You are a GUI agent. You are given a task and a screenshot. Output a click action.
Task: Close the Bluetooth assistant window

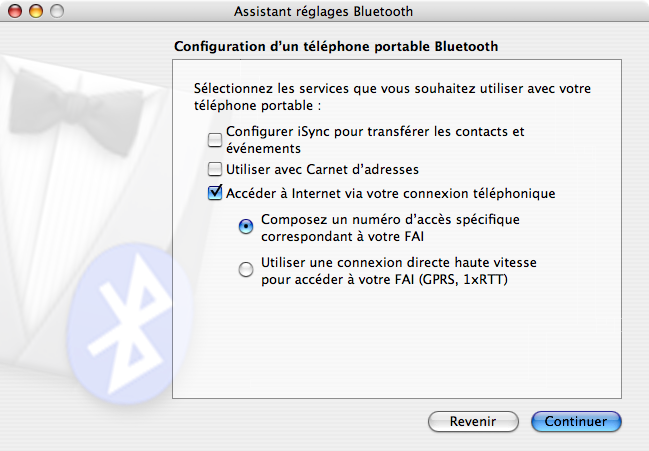pos(16,11)
